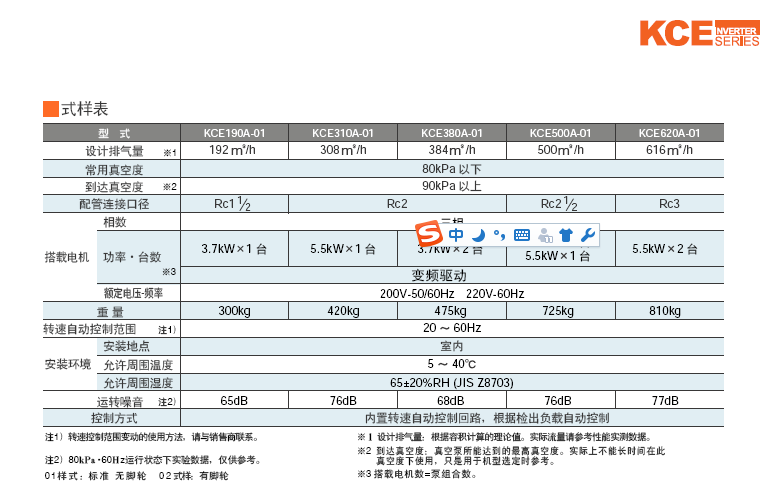The height and width of the screenshot is (491, 766).
Task: Open the soft keyboard icon
Action: click(521, 236)
